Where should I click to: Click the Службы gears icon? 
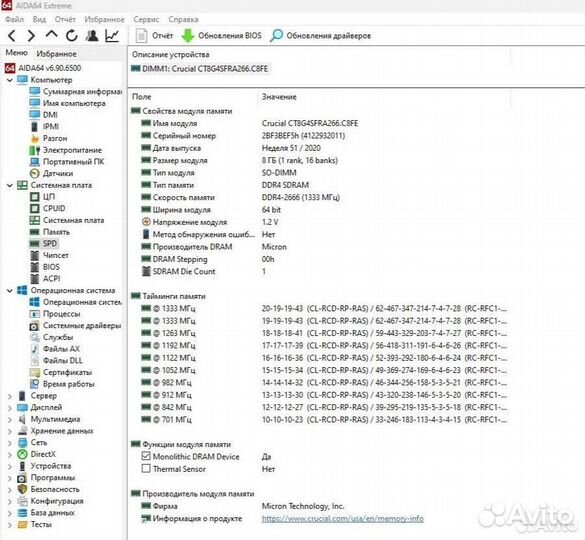[x=35, y=337]
